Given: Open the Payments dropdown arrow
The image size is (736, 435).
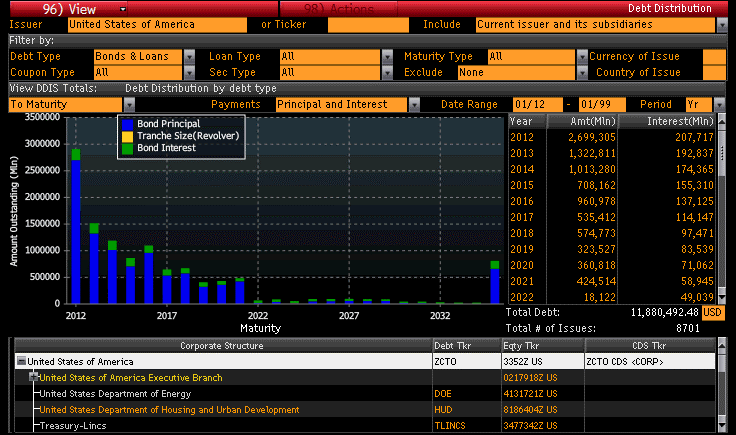Looking at the screenshot, I should (414, 105).
